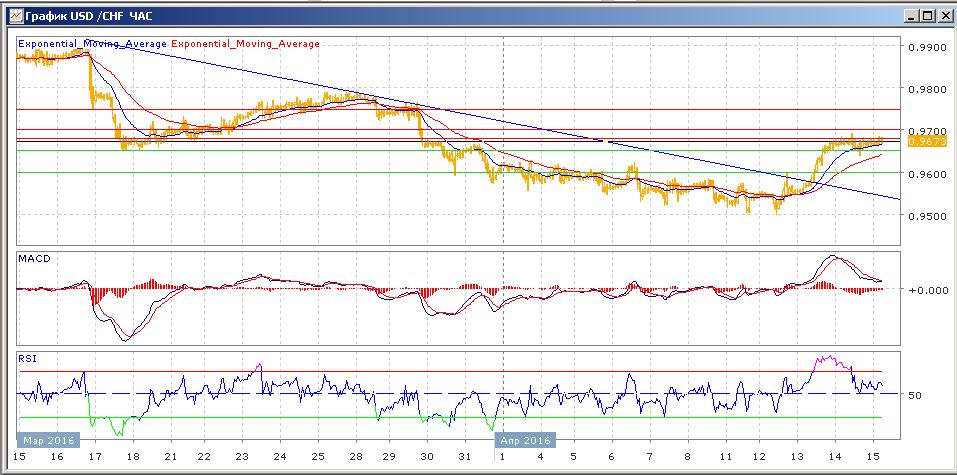Click the 0.9600 price axis label
The width and height of the screenshot is (957, 475).
tap(927, 174)
